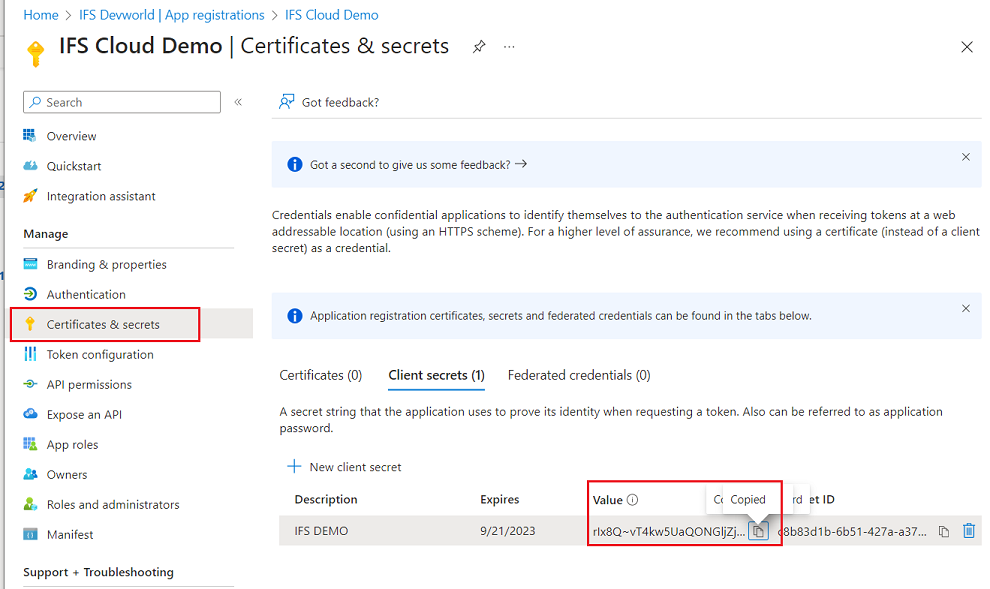Add a New client secret
Image resolution: width=990 pixels, height=589 pixels.
point(345,467)
